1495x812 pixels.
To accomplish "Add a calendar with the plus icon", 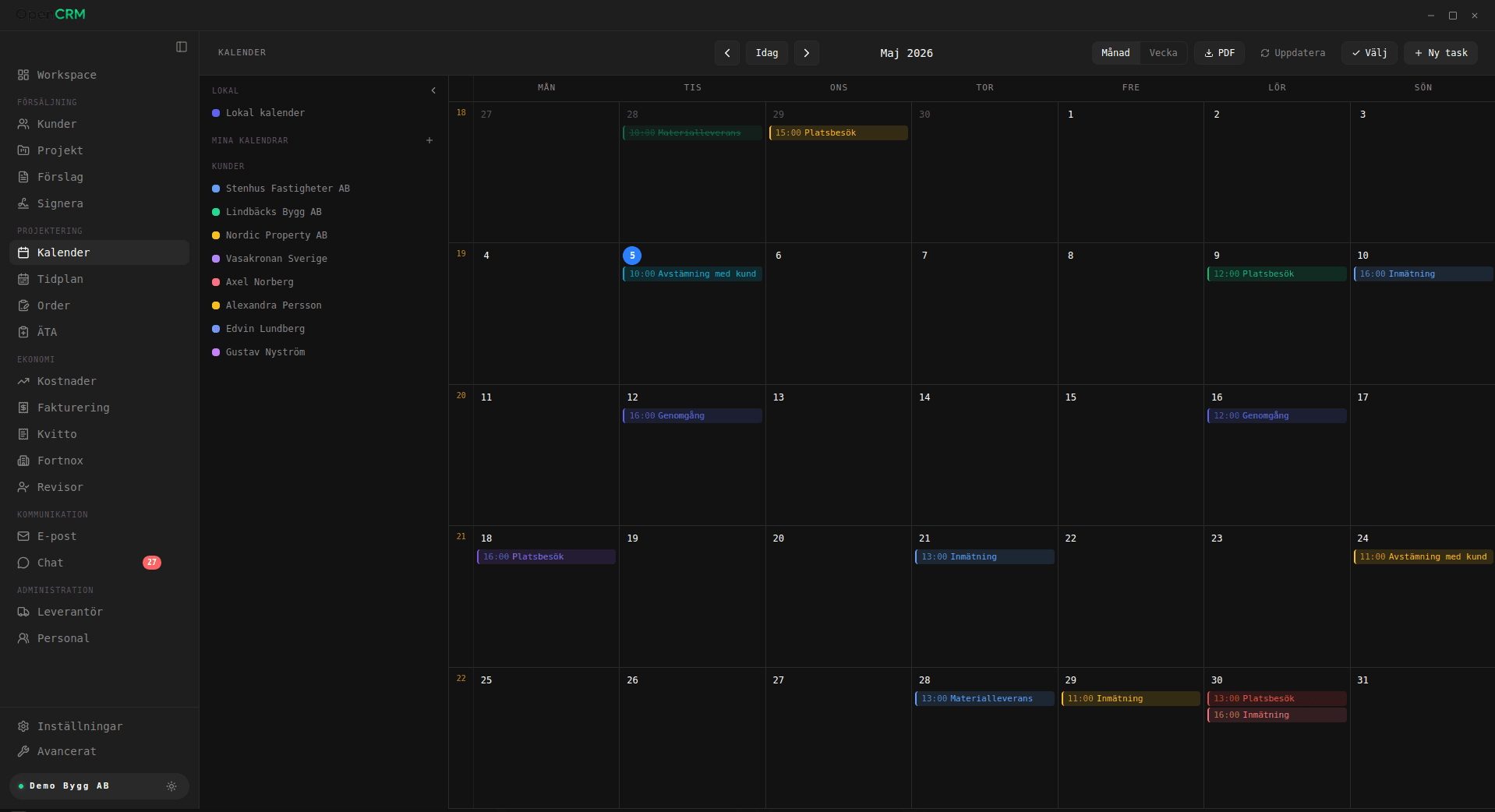I will [429, 140].
